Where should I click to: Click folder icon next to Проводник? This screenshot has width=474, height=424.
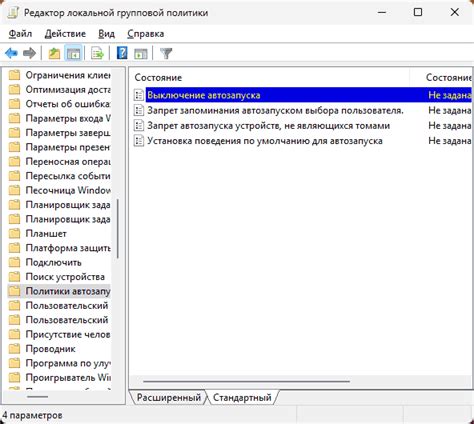[x=14, y=349]
